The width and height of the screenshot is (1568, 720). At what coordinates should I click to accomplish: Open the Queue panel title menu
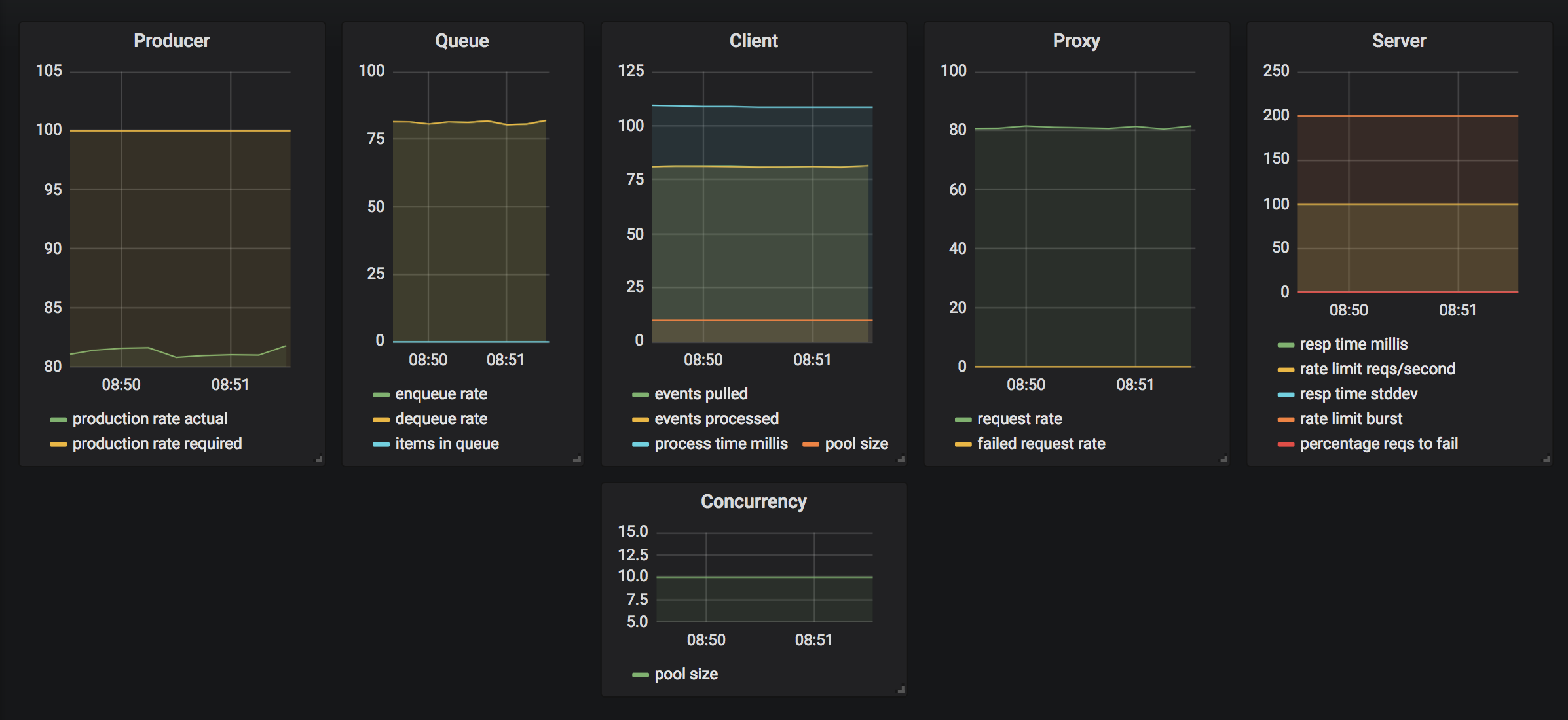click(462, 41)
